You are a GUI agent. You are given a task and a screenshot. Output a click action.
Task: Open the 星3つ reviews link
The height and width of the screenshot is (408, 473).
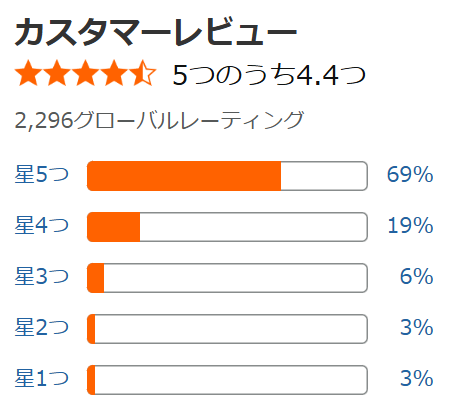(42, 276)
